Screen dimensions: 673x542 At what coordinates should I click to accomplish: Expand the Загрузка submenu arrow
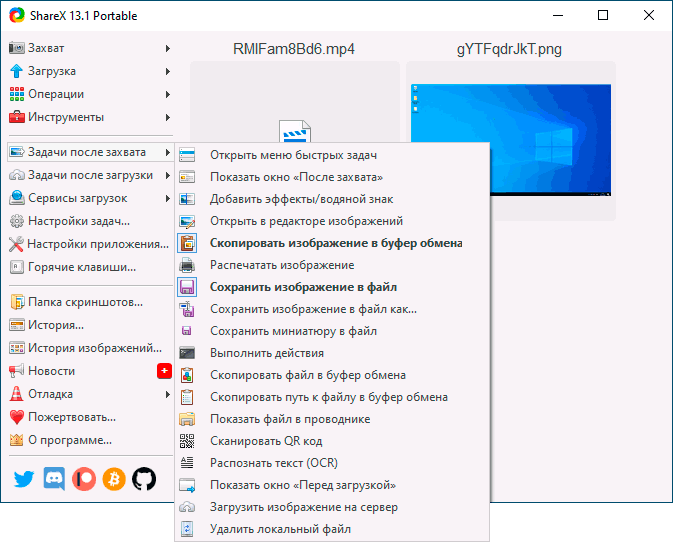pyautogui.click(x=168, y=71)
